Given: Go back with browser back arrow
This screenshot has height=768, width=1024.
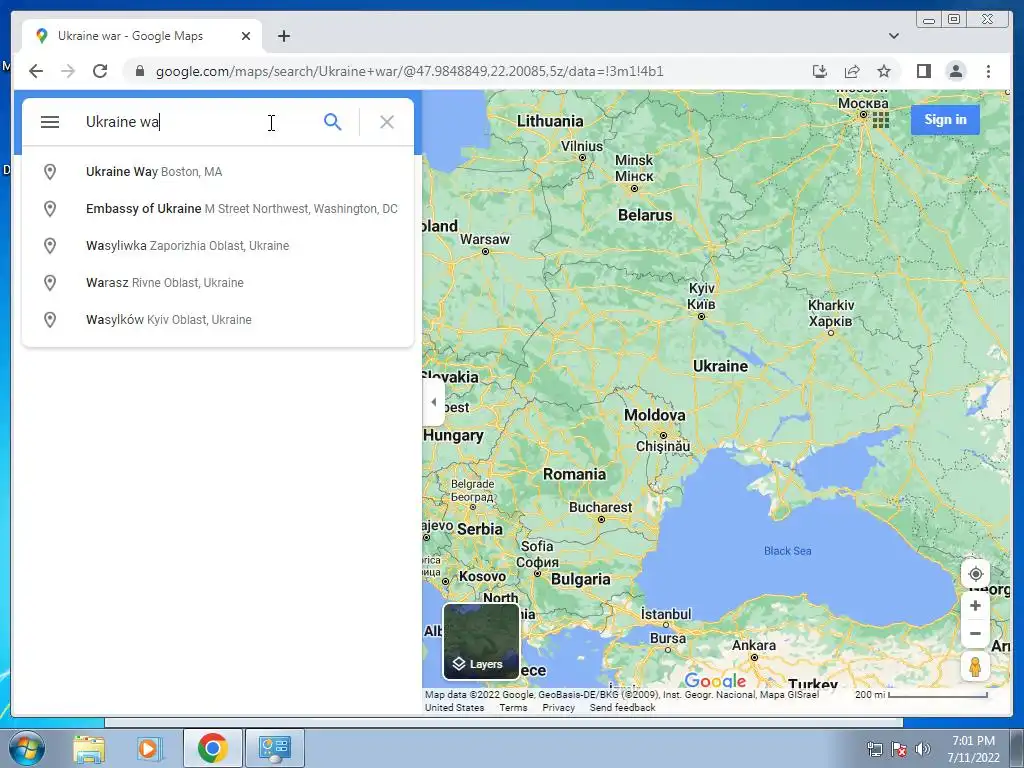Looking at the screenshot, I should (36, 71).
